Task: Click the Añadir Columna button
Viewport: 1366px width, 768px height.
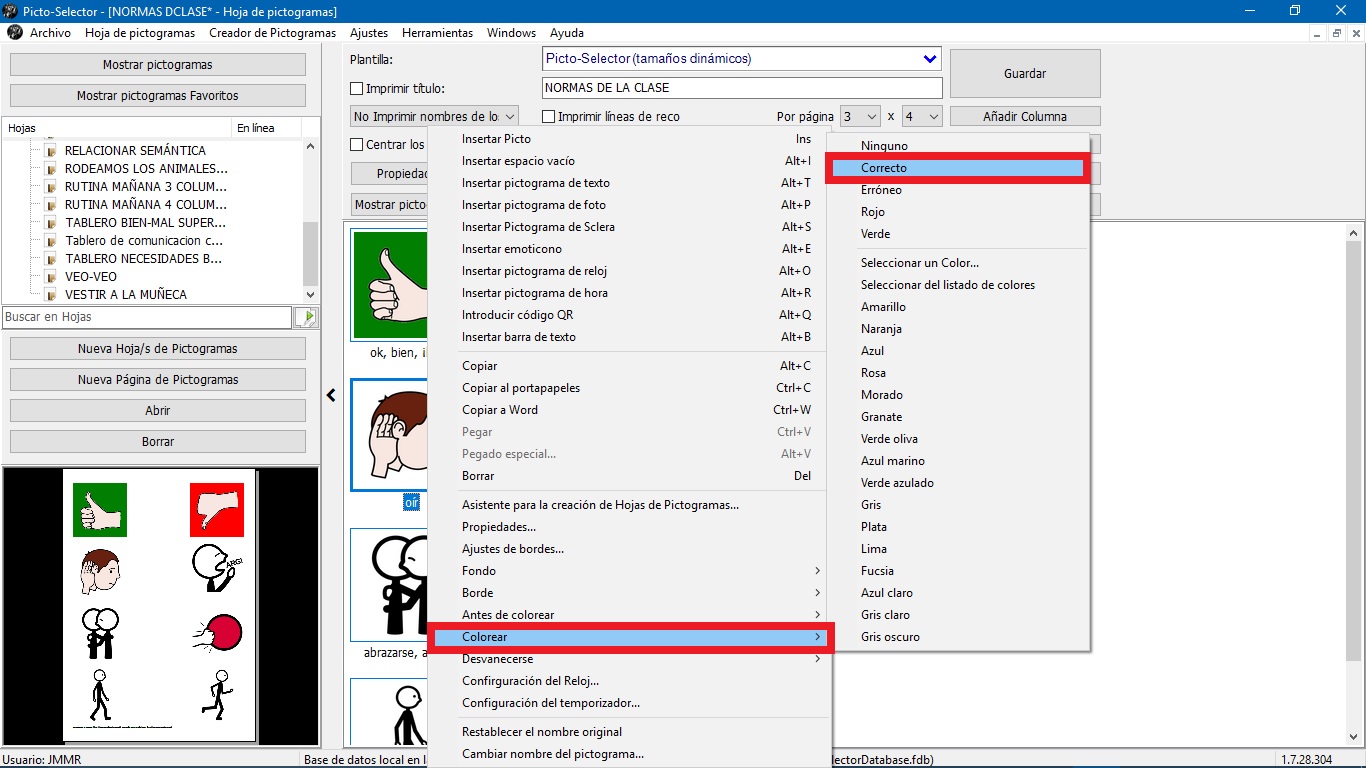Action: click(1024, 116)
